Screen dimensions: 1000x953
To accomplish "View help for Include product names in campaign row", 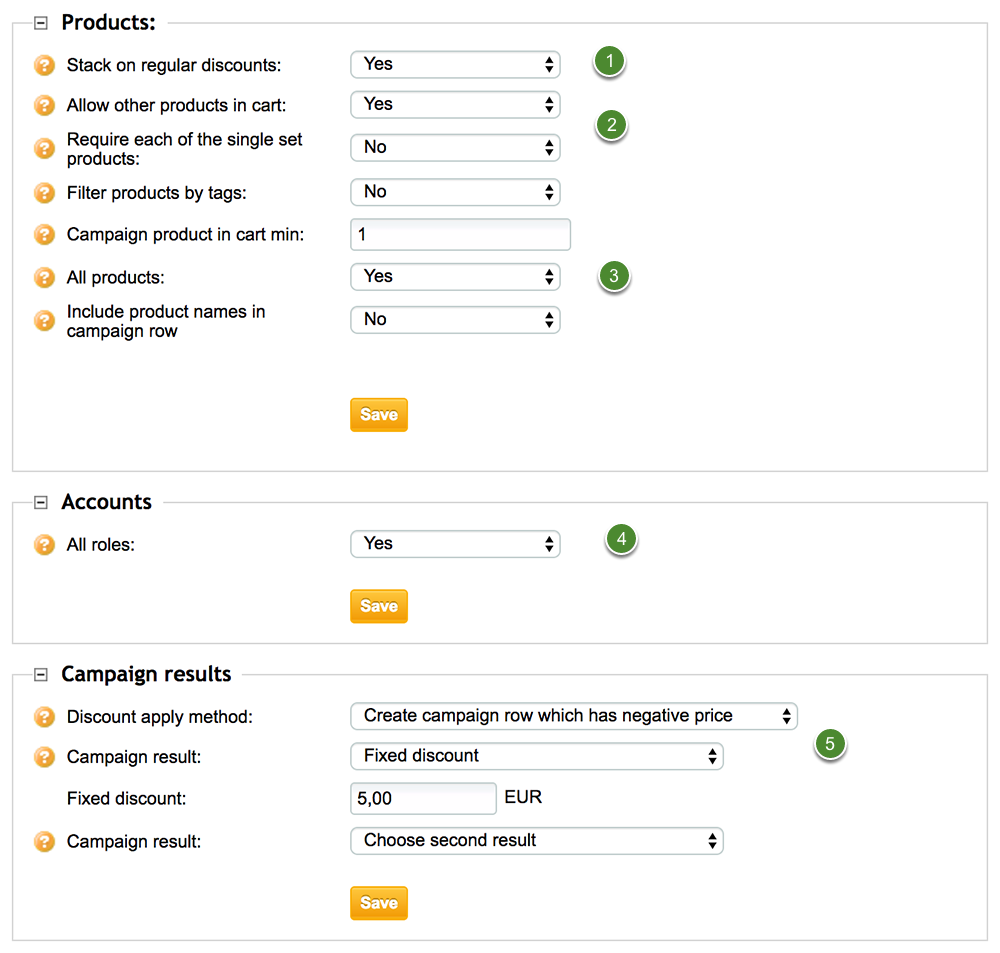I will click(x=44, y=320).
